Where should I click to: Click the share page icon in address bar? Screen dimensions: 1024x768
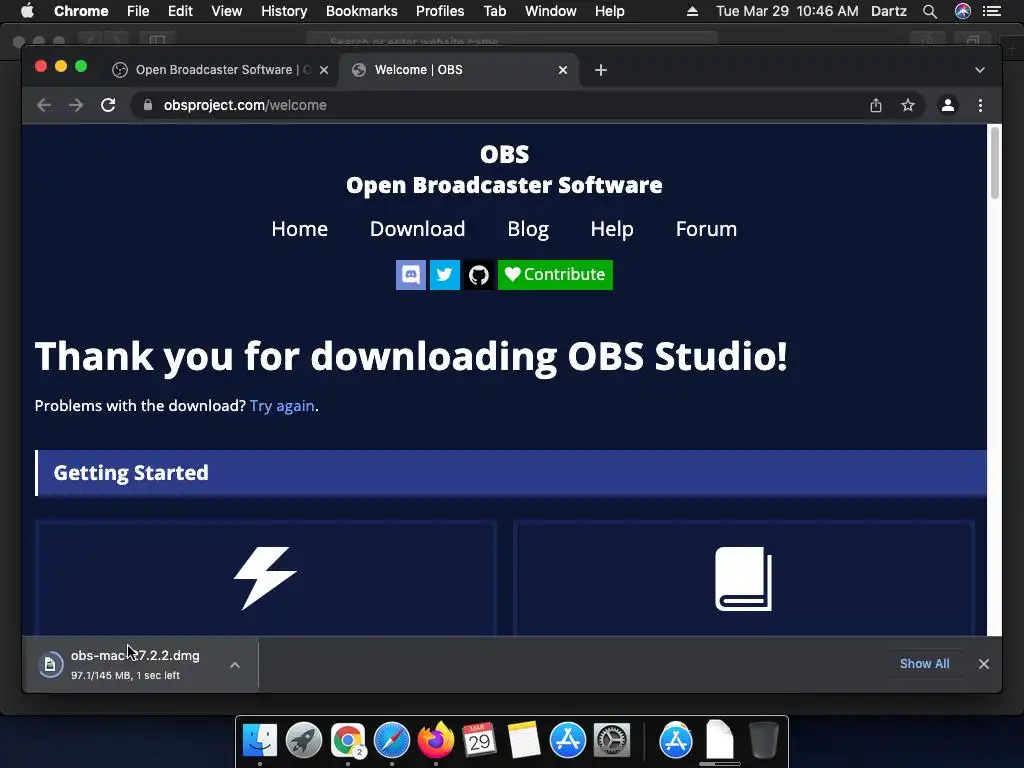pyautogui.click(x=876, y=105)
